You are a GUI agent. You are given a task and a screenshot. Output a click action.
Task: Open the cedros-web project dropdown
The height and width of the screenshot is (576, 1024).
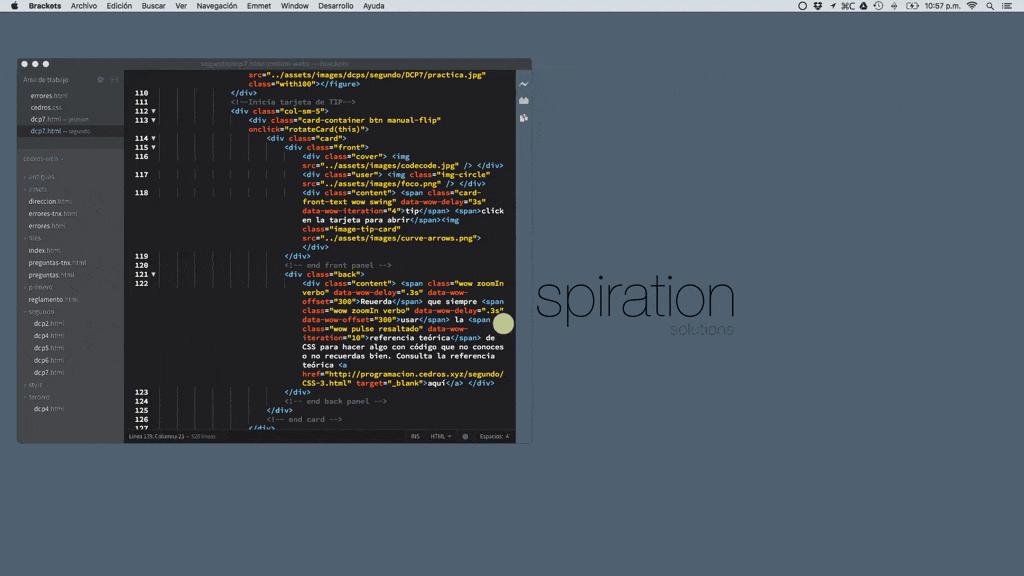point(44,158)
